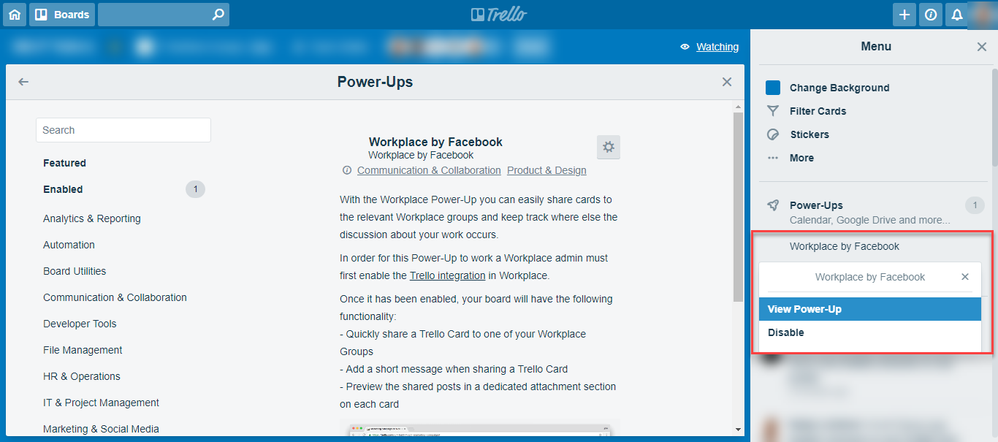Click the Watching link
This screenshot has width=998, height=442.
tap(717, 46)
